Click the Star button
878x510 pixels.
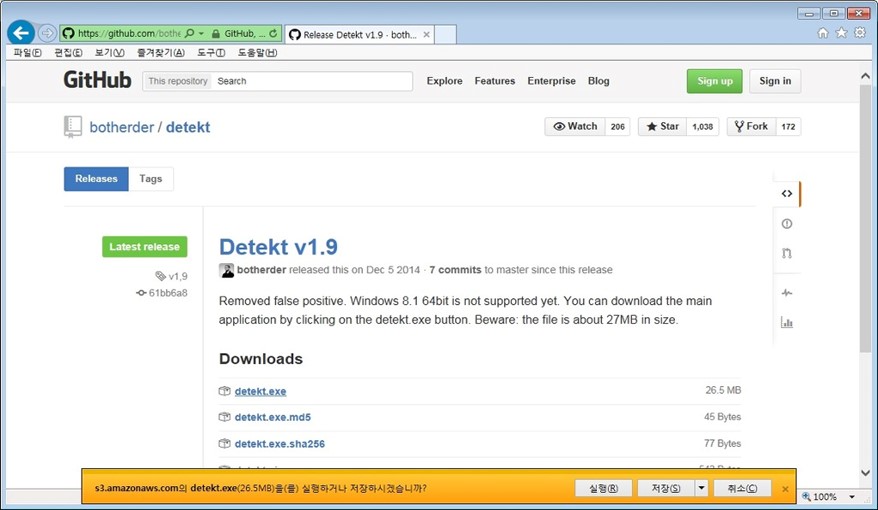click(x=662, y=127)
